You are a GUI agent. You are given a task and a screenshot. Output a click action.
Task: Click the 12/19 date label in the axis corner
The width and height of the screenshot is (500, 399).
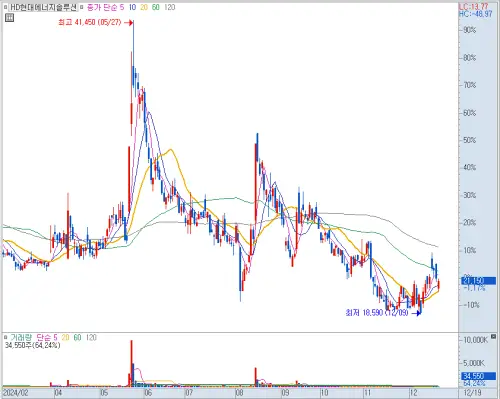click(x=472, y=393)
